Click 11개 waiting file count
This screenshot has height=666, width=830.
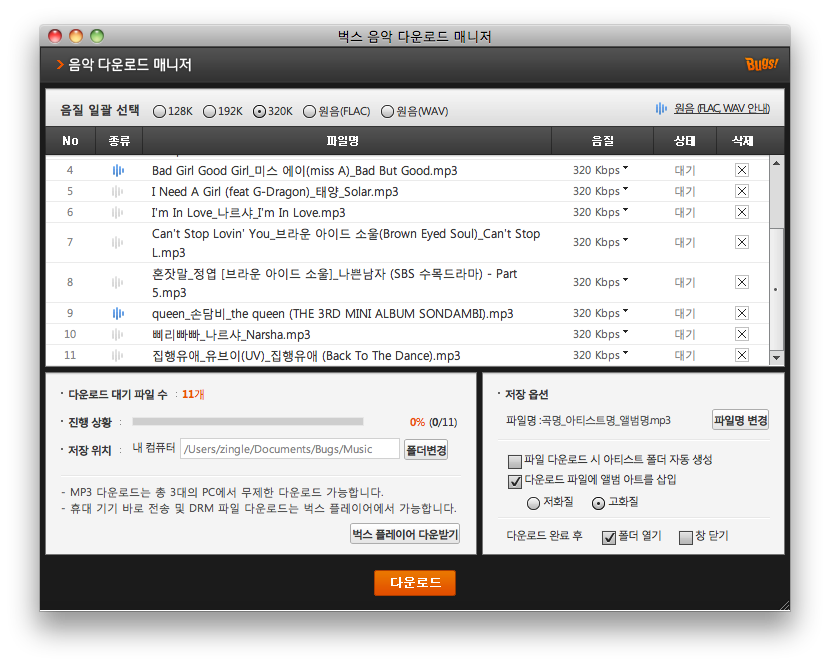pyautogui.click(x=193, y=394)
